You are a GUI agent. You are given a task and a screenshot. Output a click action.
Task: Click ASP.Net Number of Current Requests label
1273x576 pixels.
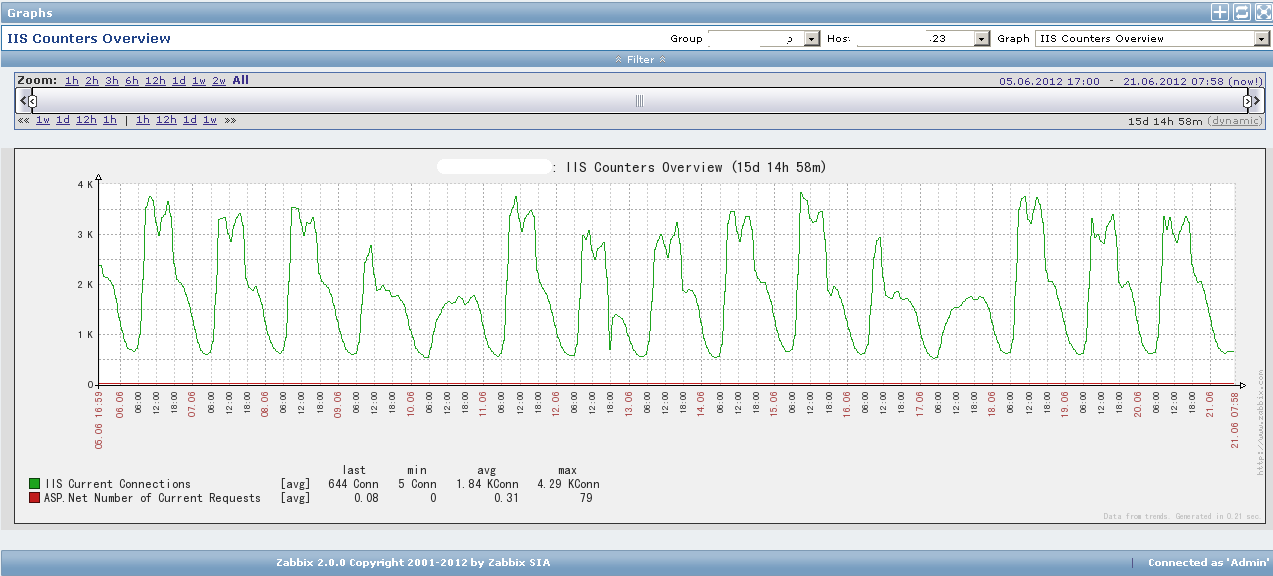[x=153, y=498]
